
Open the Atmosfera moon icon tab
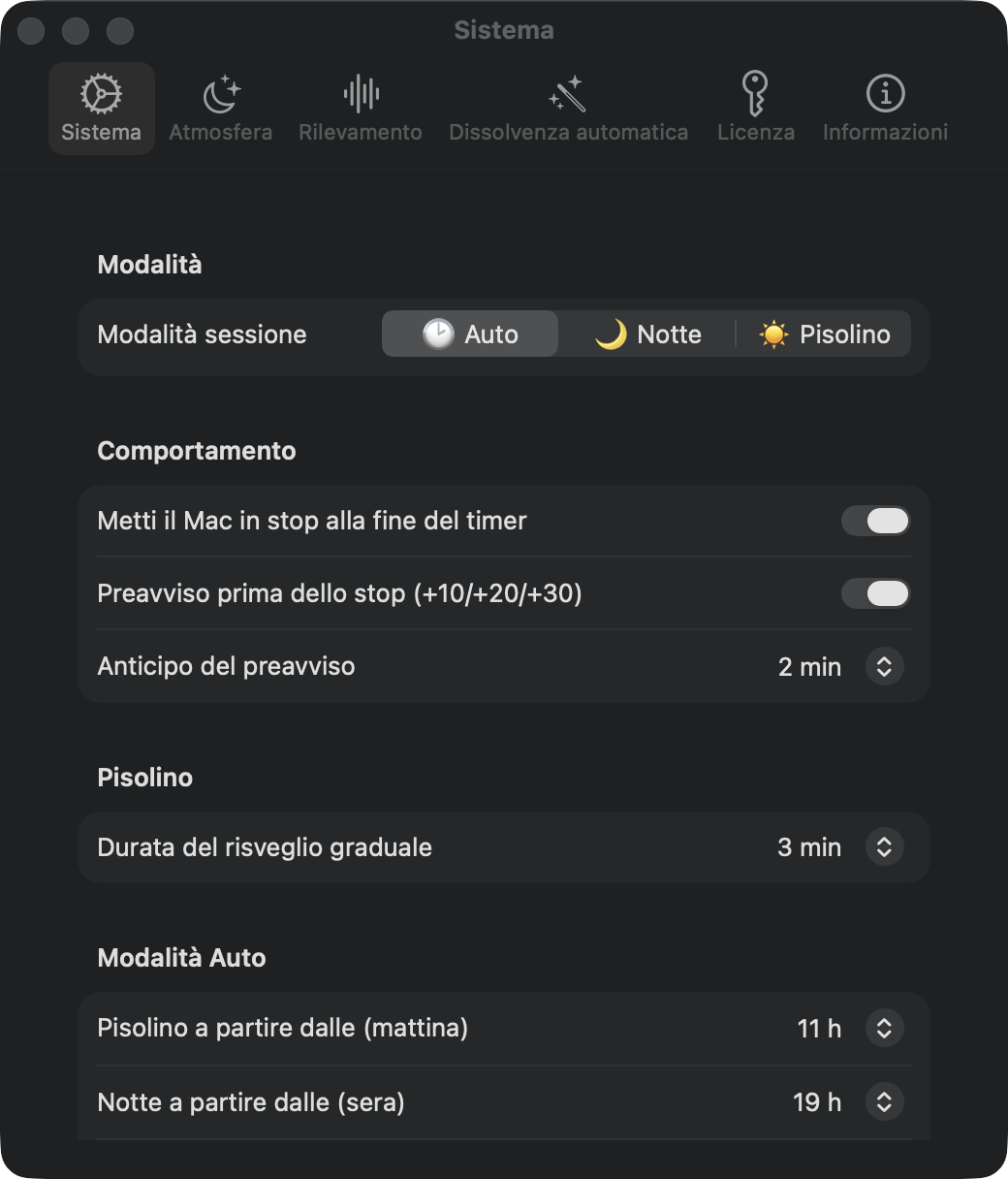point(221,95)
